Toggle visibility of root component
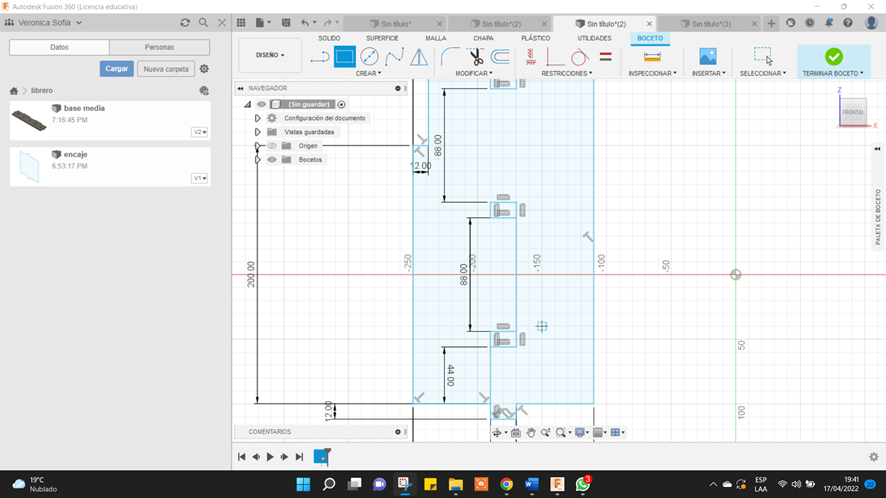Viewport: 886px width, 498px height. (261, 104)
